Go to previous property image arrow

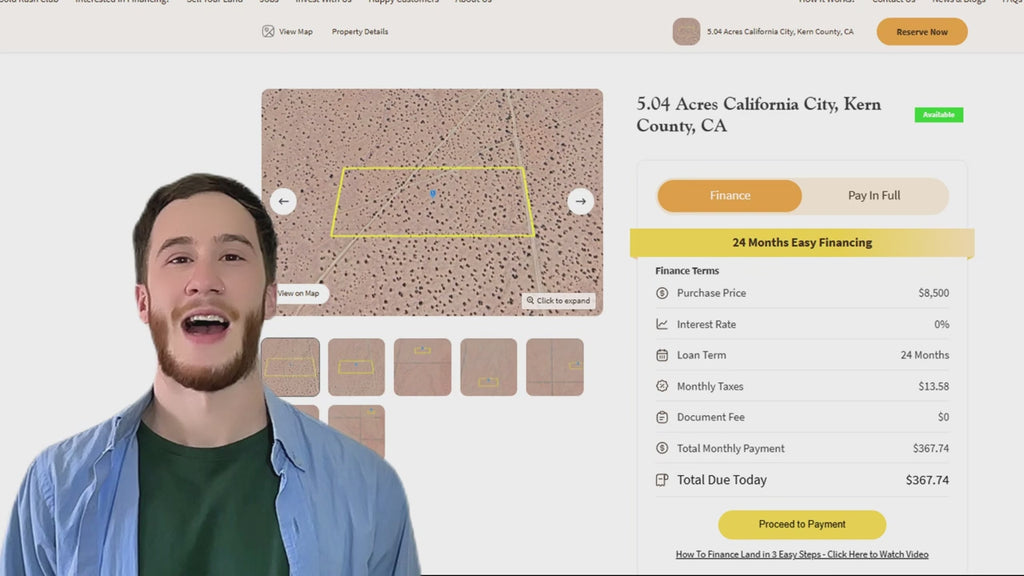pos(283,201)
